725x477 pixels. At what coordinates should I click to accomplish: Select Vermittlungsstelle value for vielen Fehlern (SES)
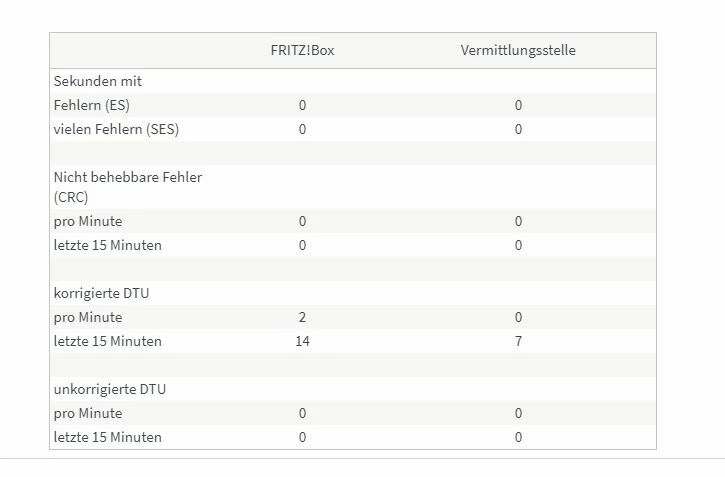tap(518, 129)
